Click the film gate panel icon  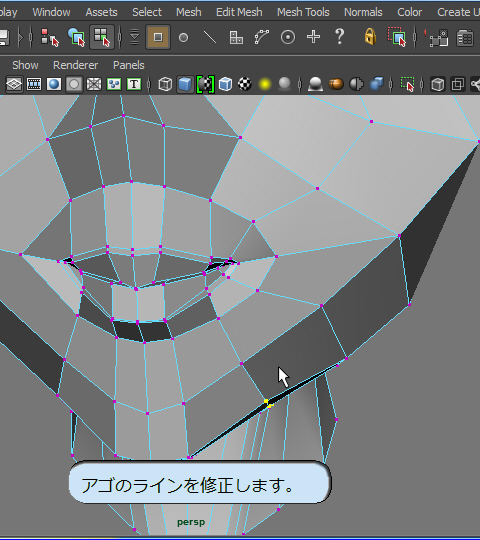(x=34, y=84)
